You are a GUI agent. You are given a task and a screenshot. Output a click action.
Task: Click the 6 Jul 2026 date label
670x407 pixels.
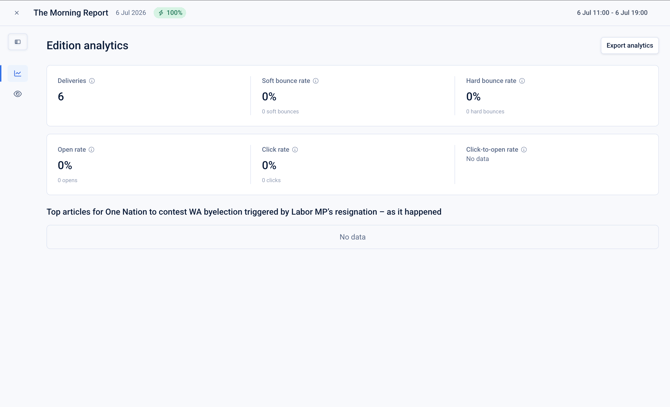click(131, 13)
